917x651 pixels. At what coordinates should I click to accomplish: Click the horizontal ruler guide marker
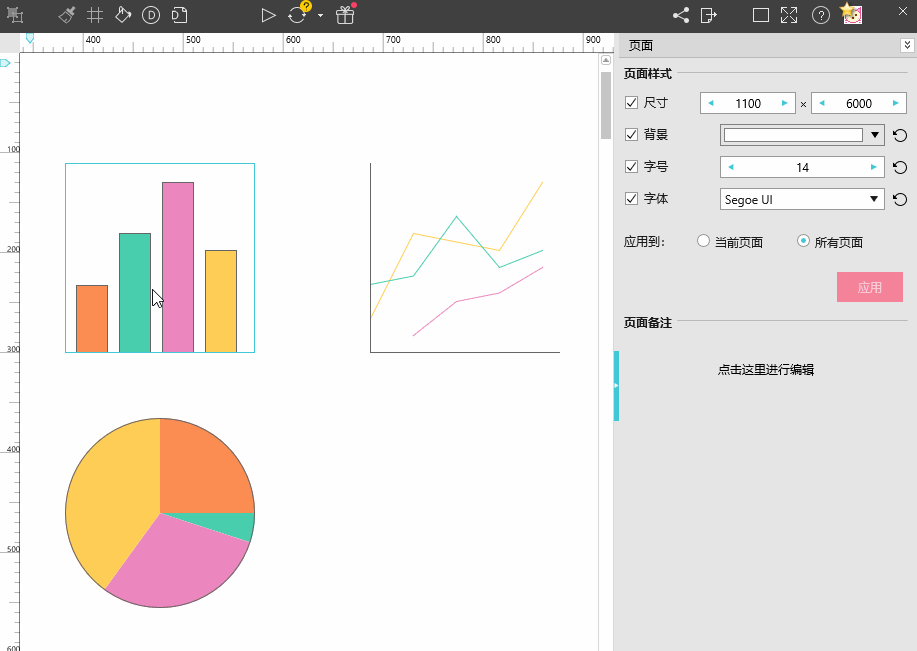[29, 38]
